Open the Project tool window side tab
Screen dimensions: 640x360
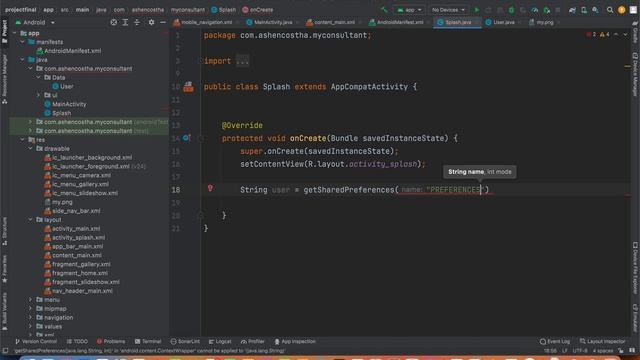(4, 31)
